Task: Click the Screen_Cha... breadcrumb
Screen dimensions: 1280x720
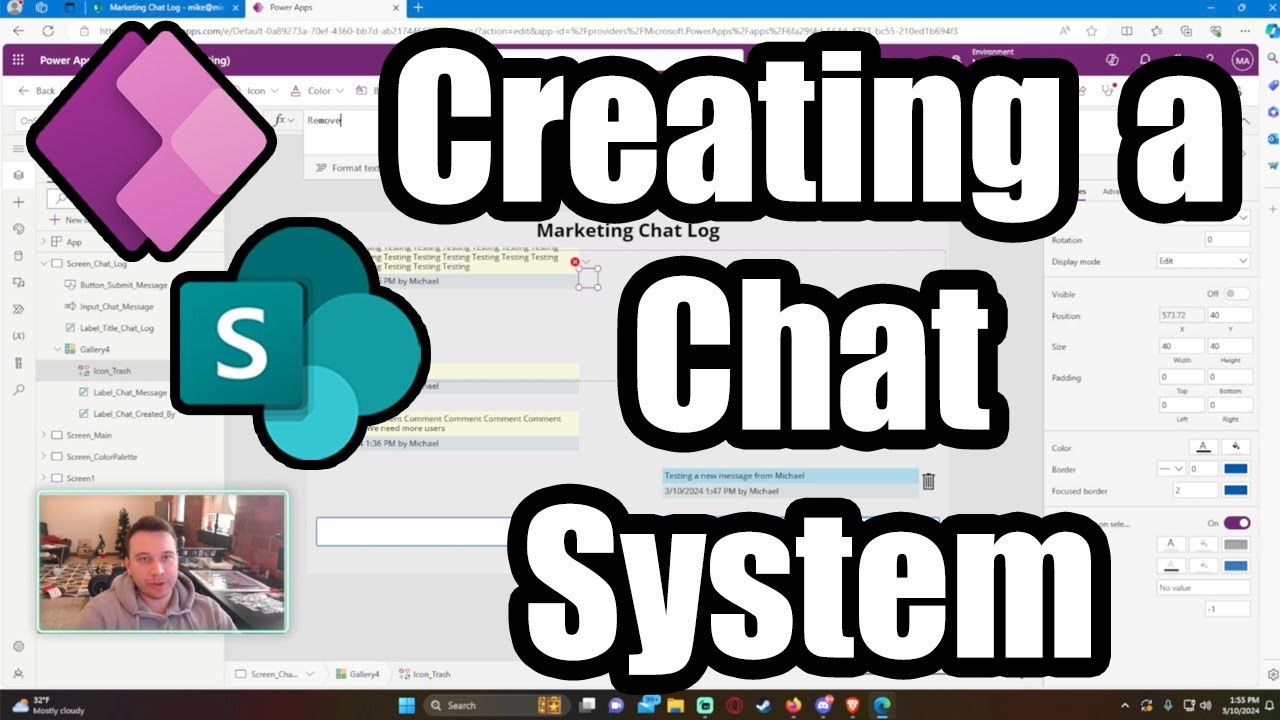Action: tap(274, 674)
